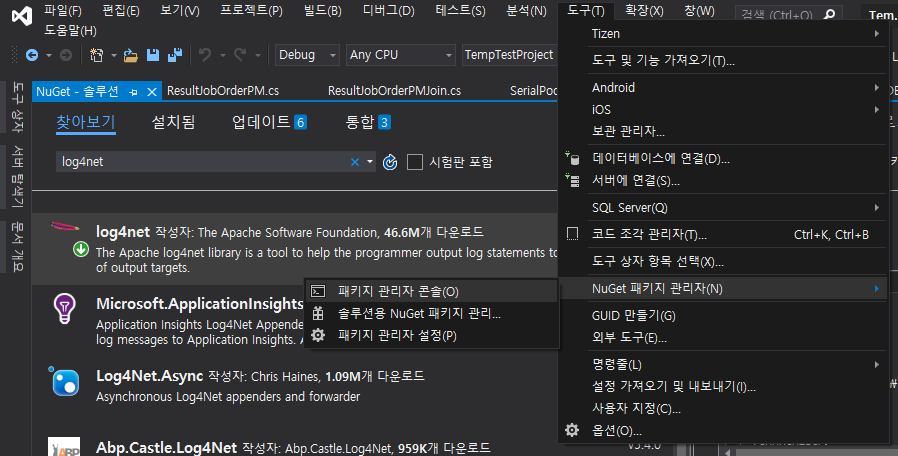Select the 통합 tab
898x456 pixels.
368,122
